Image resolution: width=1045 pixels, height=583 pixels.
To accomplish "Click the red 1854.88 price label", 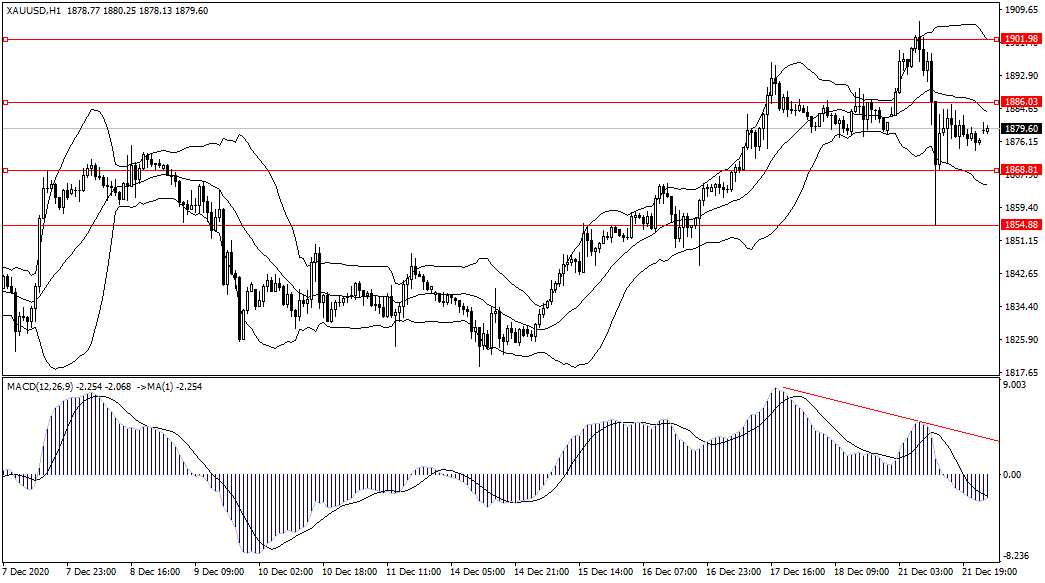I will (x=1020, y=225).
